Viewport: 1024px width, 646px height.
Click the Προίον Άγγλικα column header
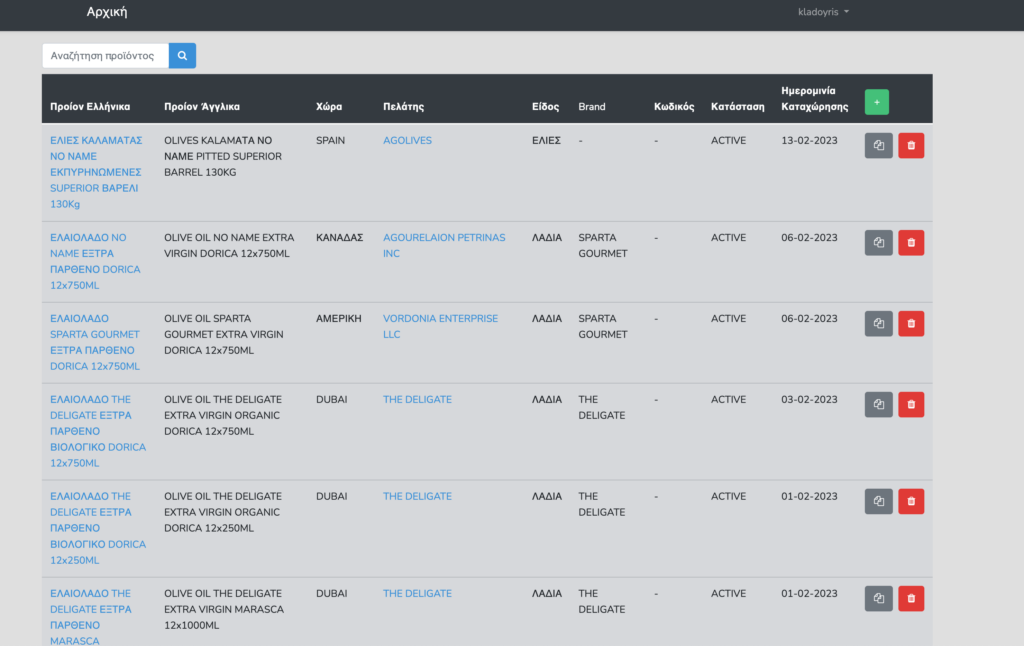click(x=202, y=106)
